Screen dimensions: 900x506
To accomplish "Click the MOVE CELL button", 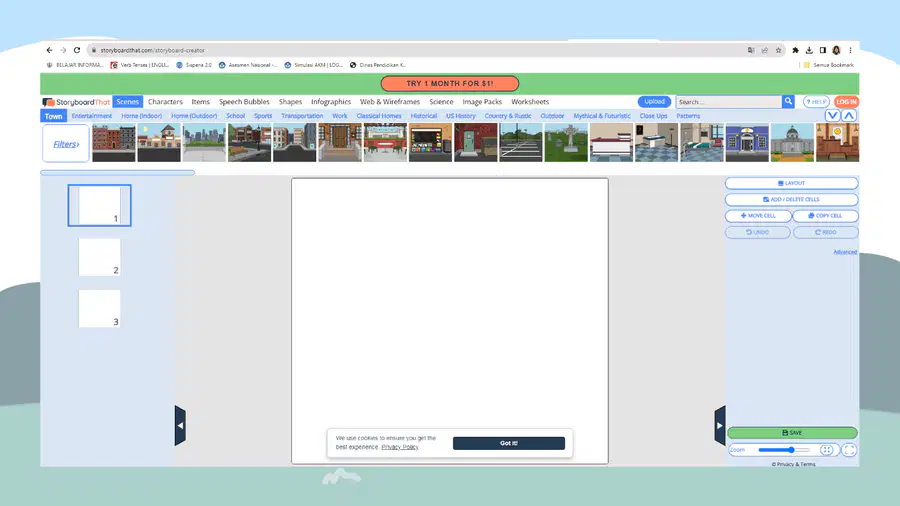I will (758, 216).
